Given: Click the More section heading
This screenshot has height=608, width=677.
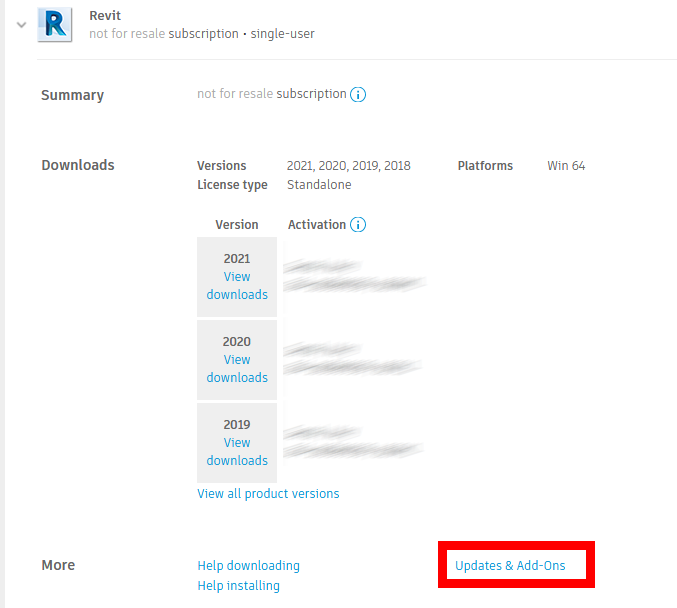Looking at the screenshot, I should [58, 565].
